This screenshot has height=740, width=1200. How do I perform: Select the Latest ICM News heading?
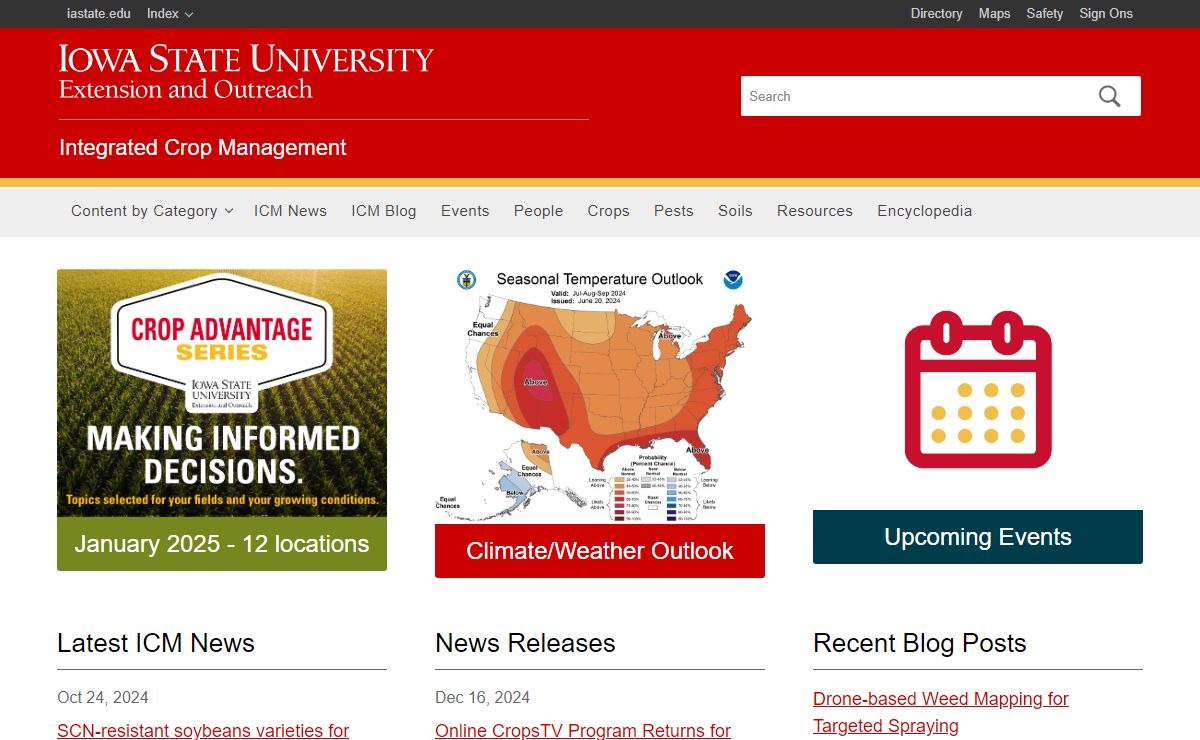(x=156, y=643)
